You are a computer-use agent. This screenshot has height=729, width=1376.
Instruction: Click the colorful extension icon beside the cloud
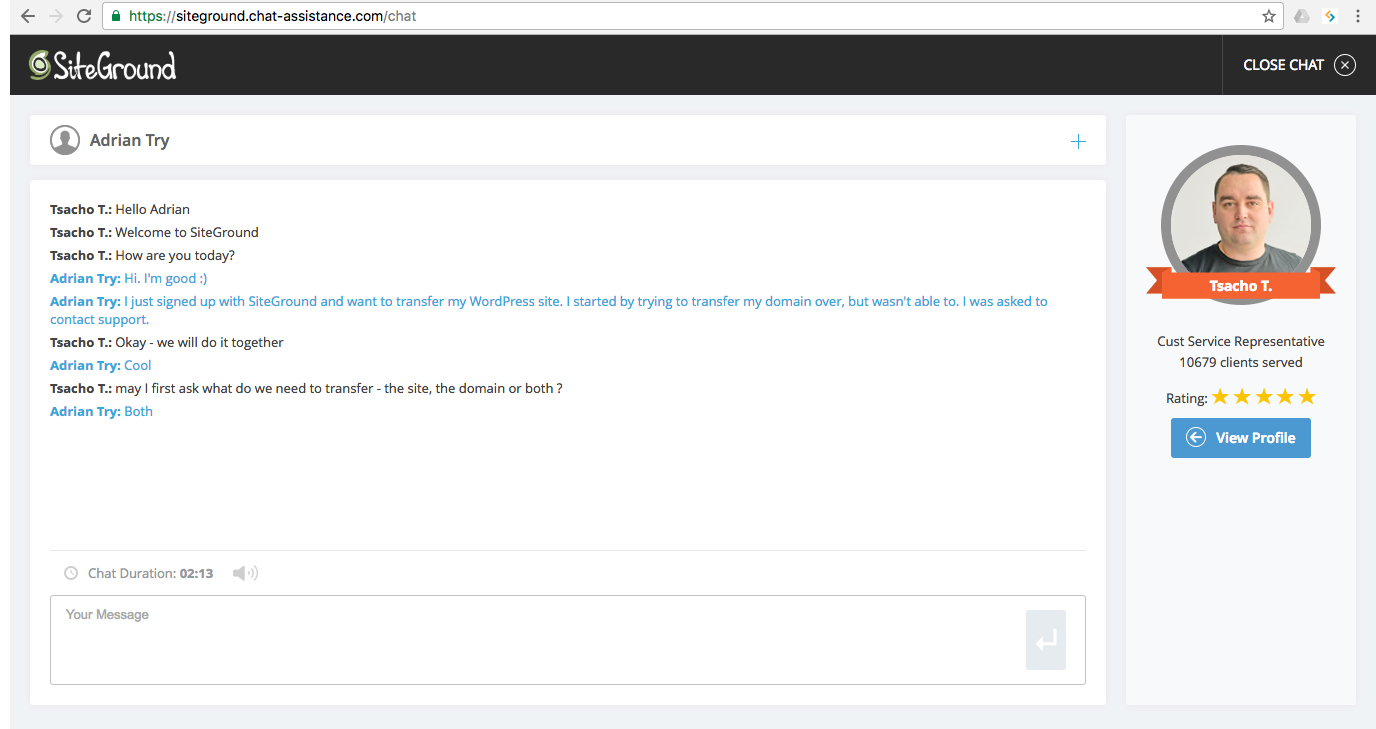tap(1330, 16)
